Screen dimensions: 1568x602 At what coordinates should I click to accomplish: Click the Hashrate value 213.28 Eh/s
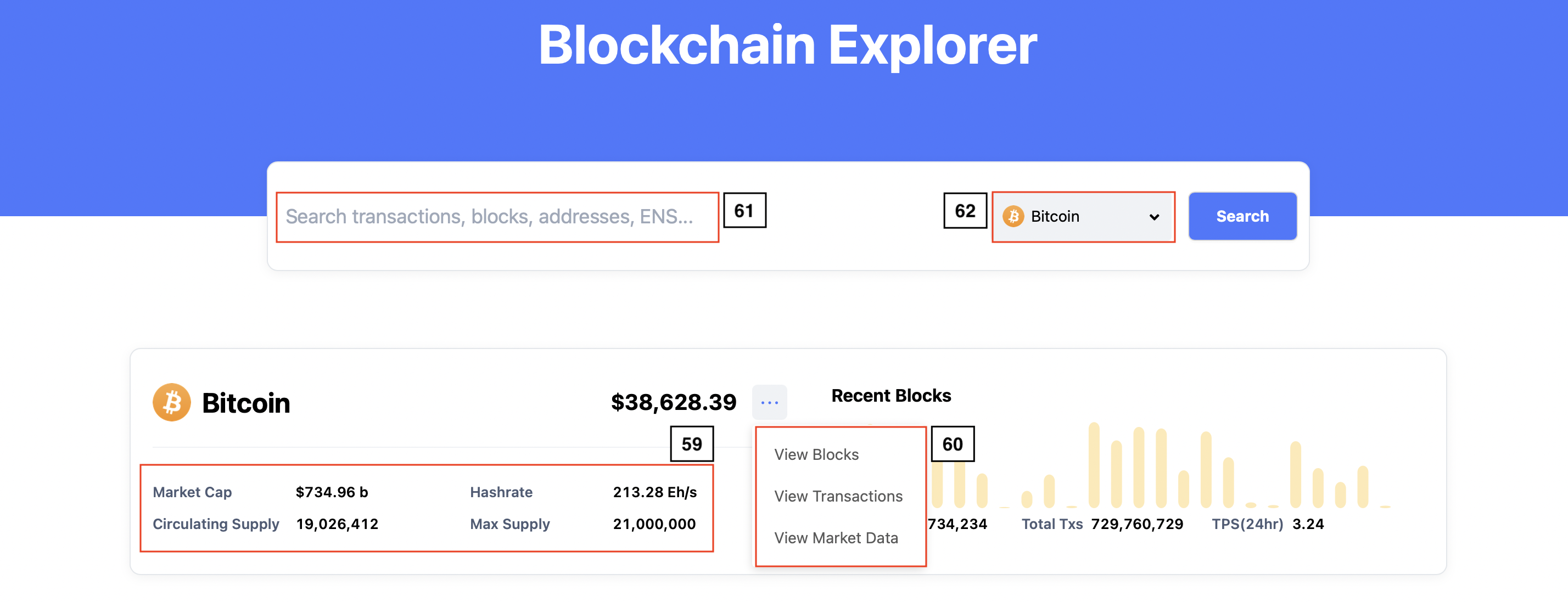(654, 492)
